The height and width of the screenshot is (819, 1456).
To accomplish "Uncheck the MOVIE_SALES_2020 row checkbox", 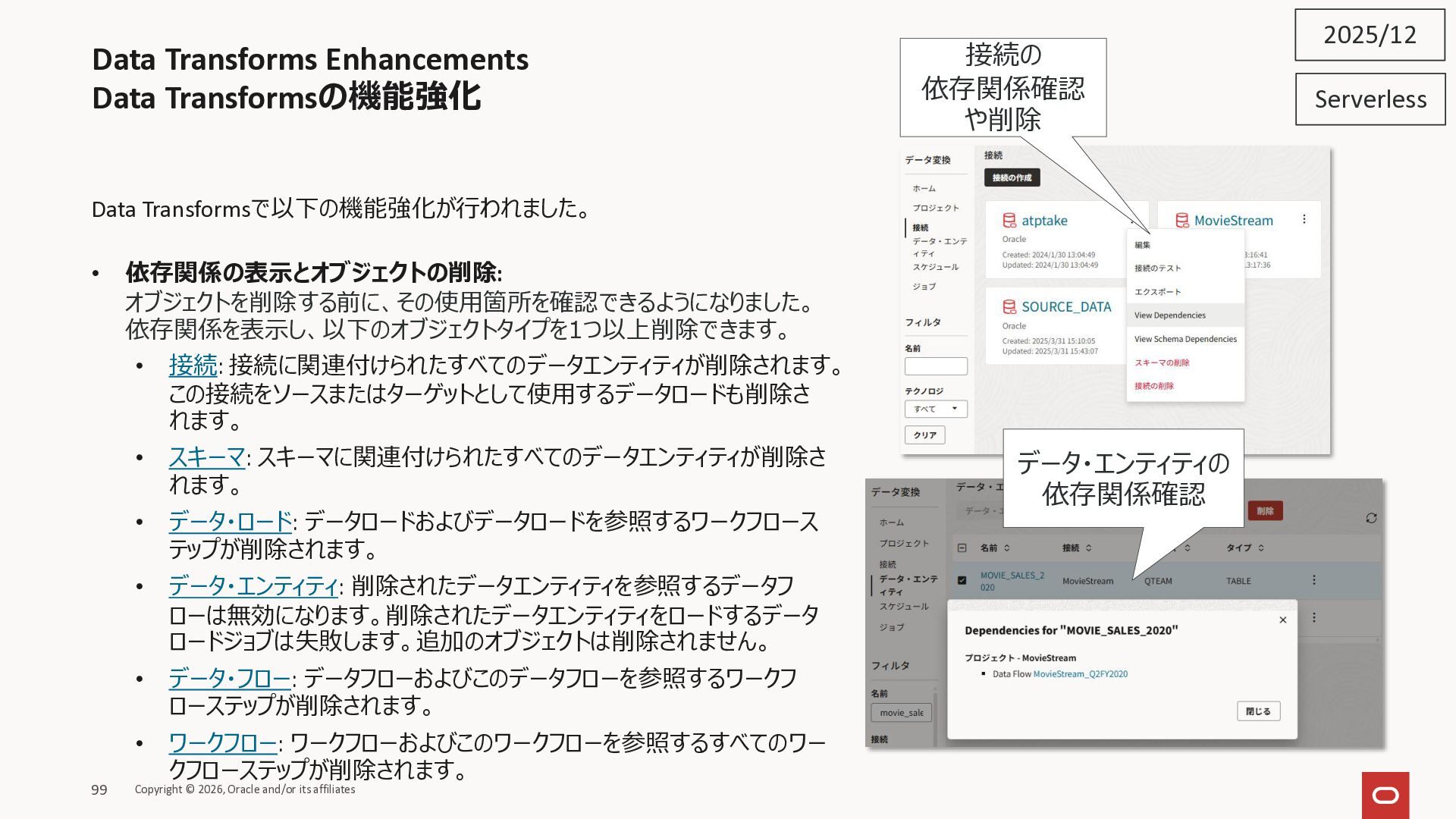I will [962, 580].
